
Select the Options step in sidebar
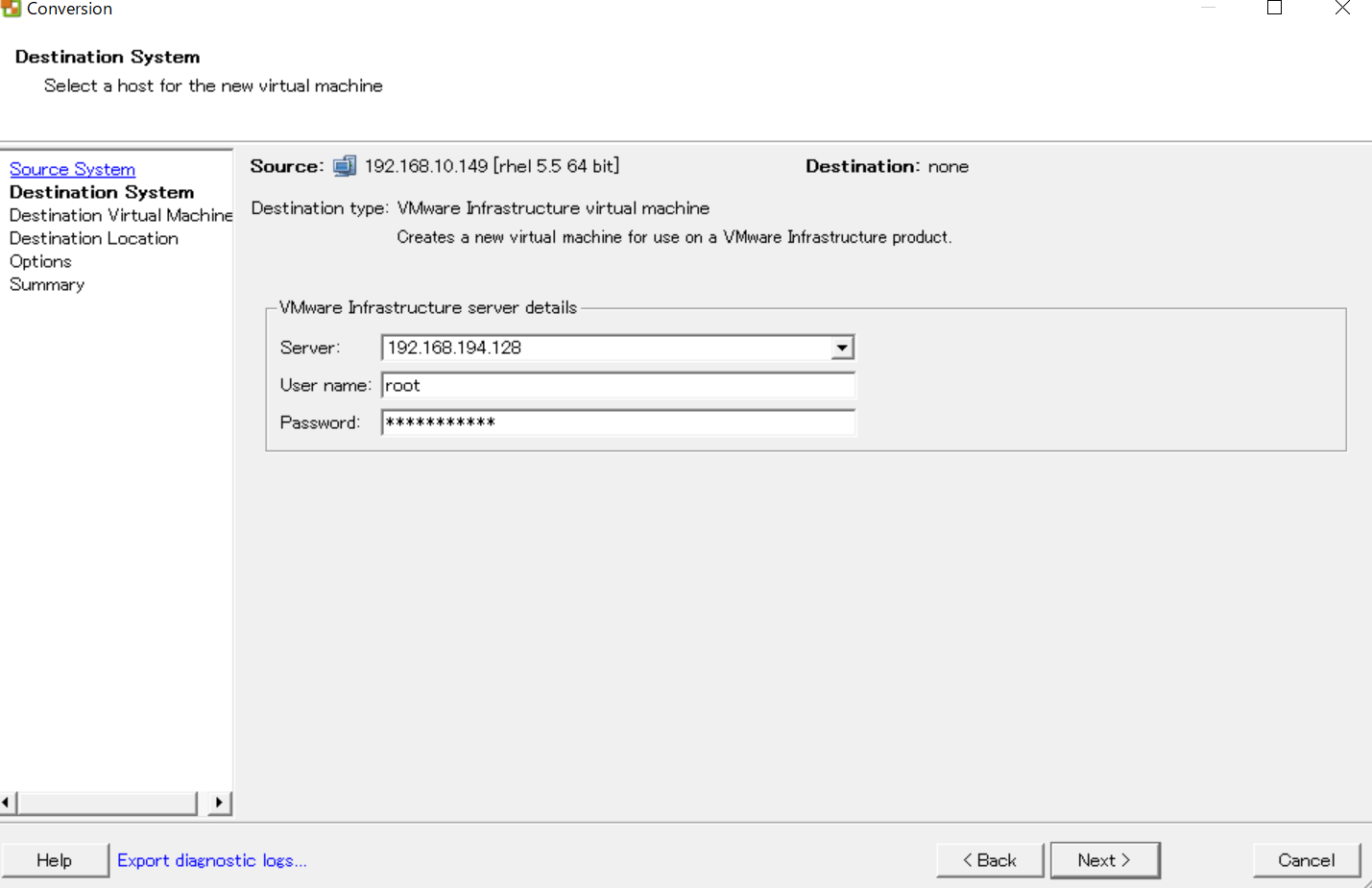coord(40,261)
